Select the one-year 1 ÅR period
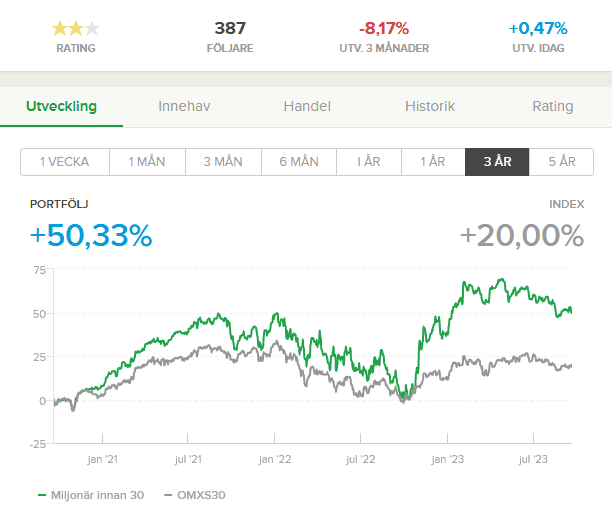Image resolution: width=612 pixels, height=510 pixels. click(x=433, y=162)
